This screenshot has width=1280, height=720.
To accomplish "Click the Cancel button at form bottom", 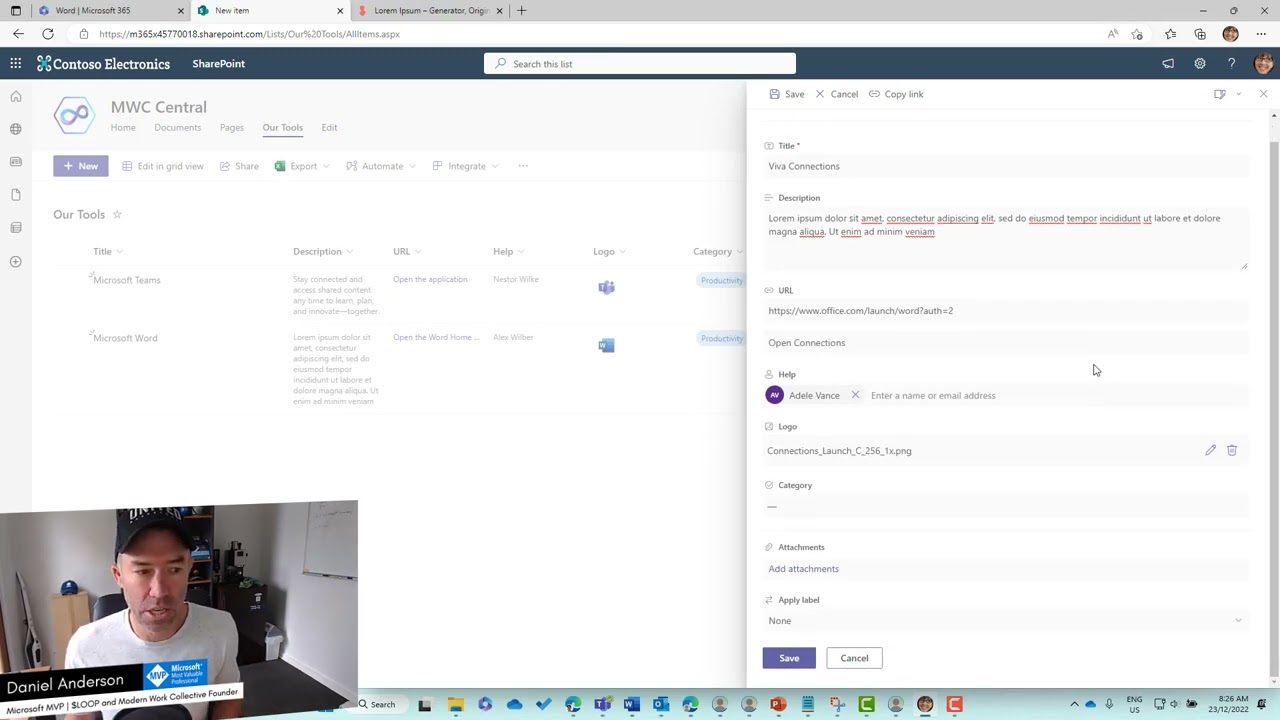I will (854, 658).
